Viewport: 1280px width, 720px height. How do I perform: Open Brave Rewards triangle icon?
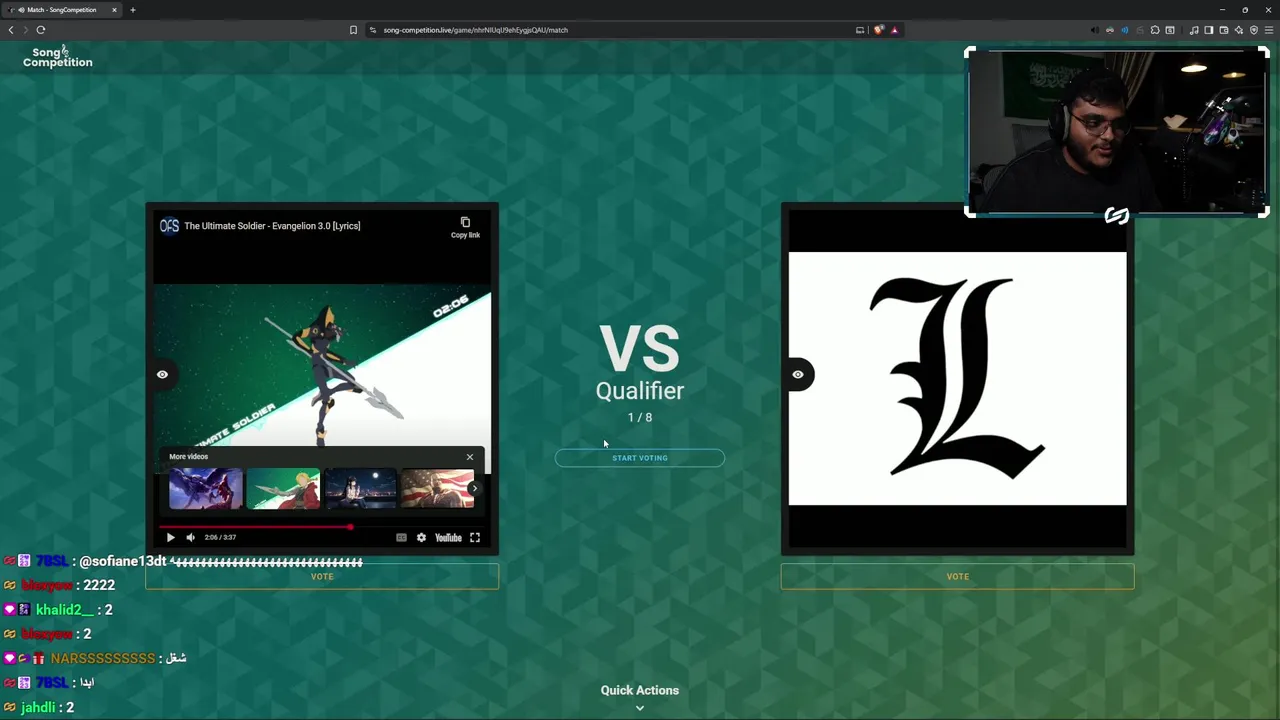(x=894, y=30)
